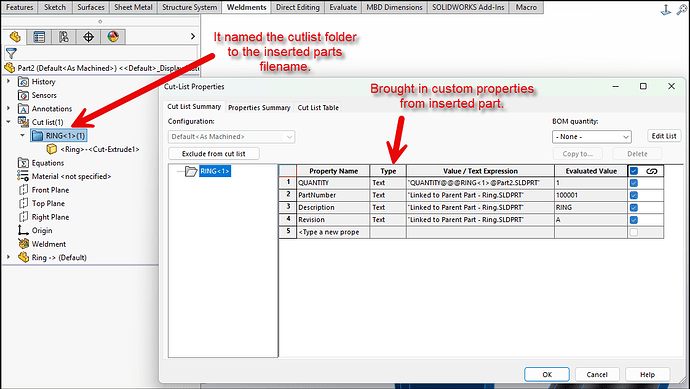Open the Cut List Table tab

318,108
